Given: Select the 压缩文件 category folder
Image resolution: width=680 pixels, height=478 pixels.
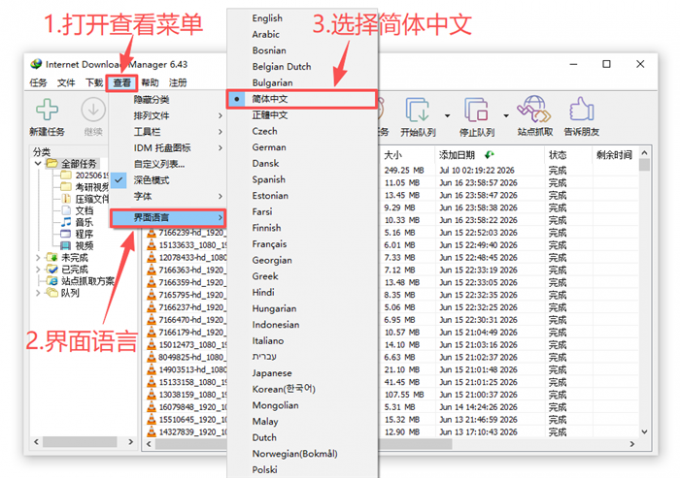Looking at the screenshot, I should click(x=92, y=199).
